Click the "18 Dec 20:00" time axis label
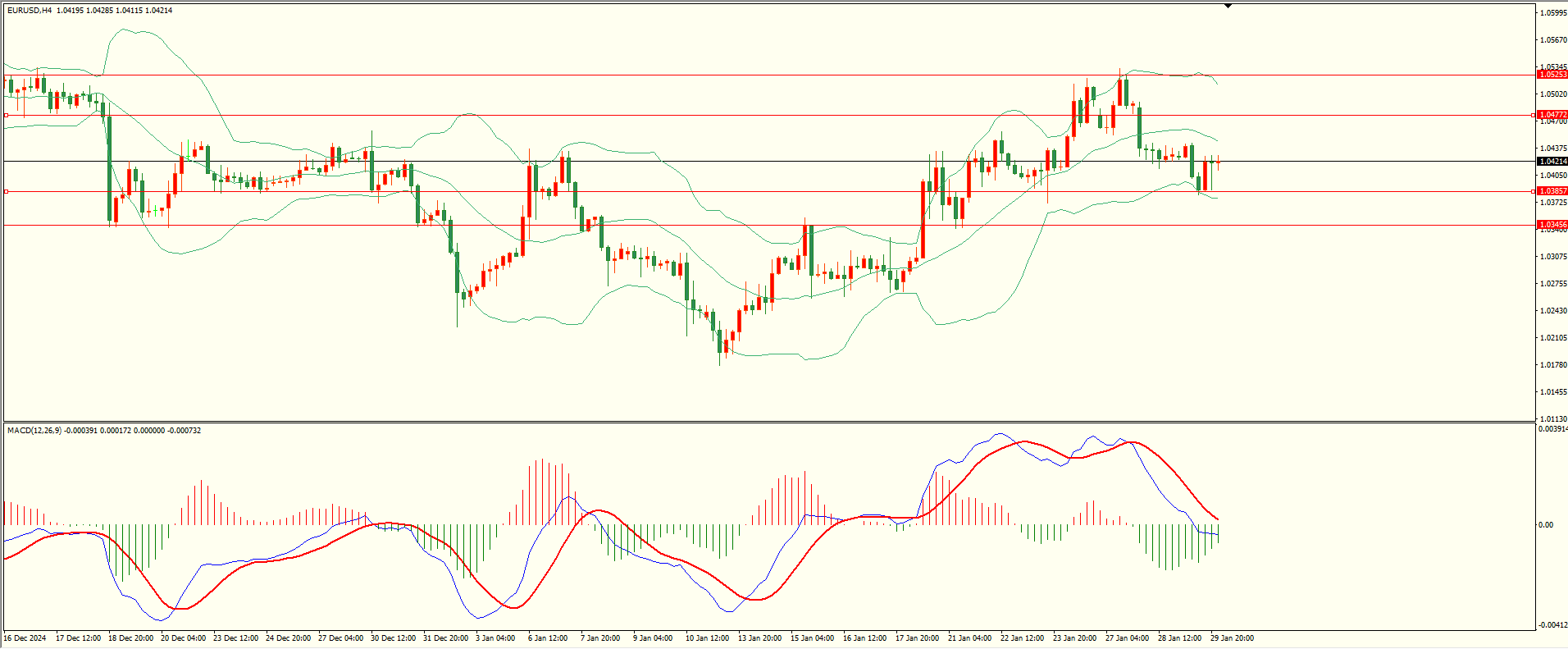This screenshot has width=1568, height=649. point(131,638)
